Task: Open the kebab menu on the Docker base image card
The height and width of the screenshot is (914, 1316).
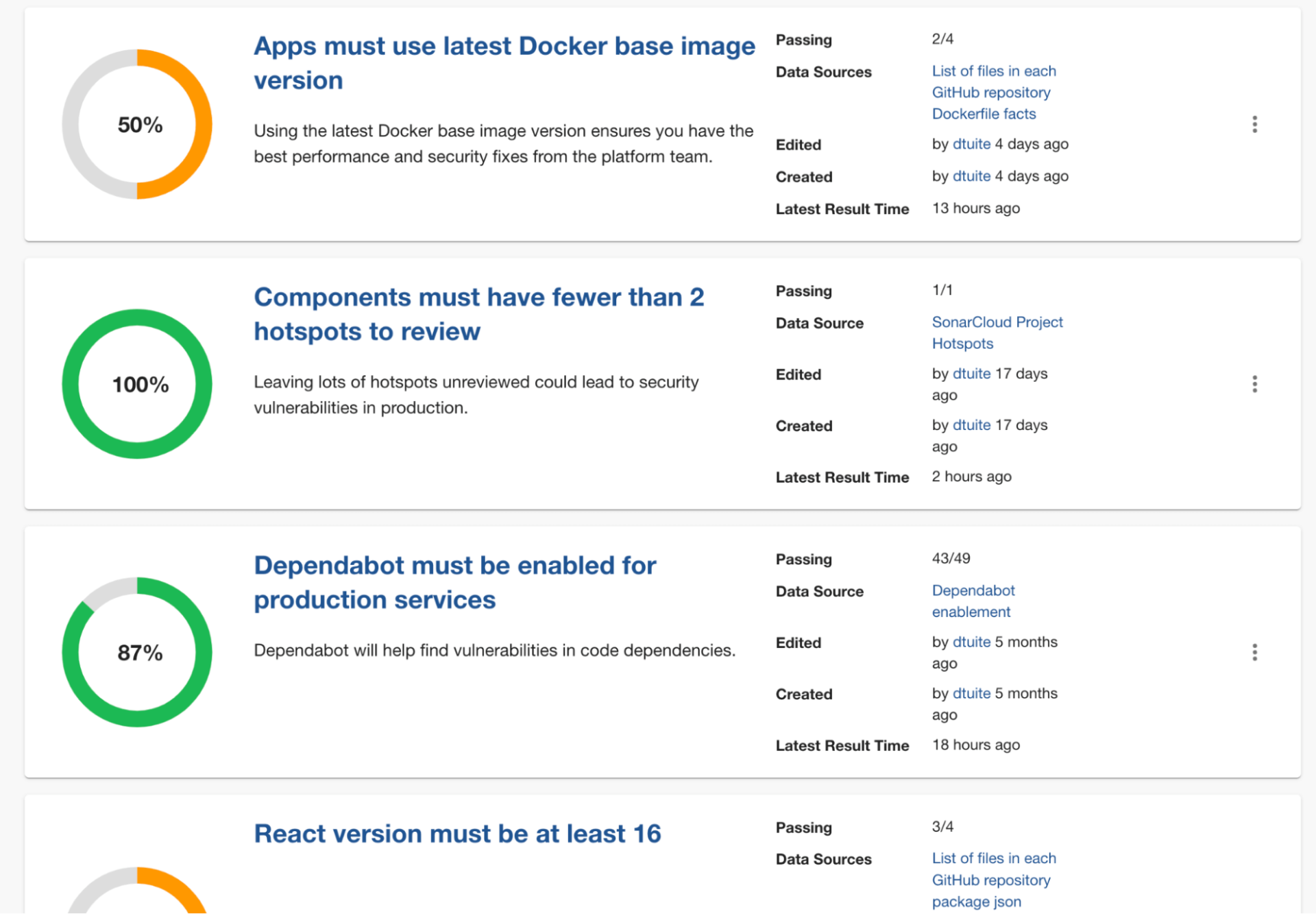Action: click(1254, 124)
